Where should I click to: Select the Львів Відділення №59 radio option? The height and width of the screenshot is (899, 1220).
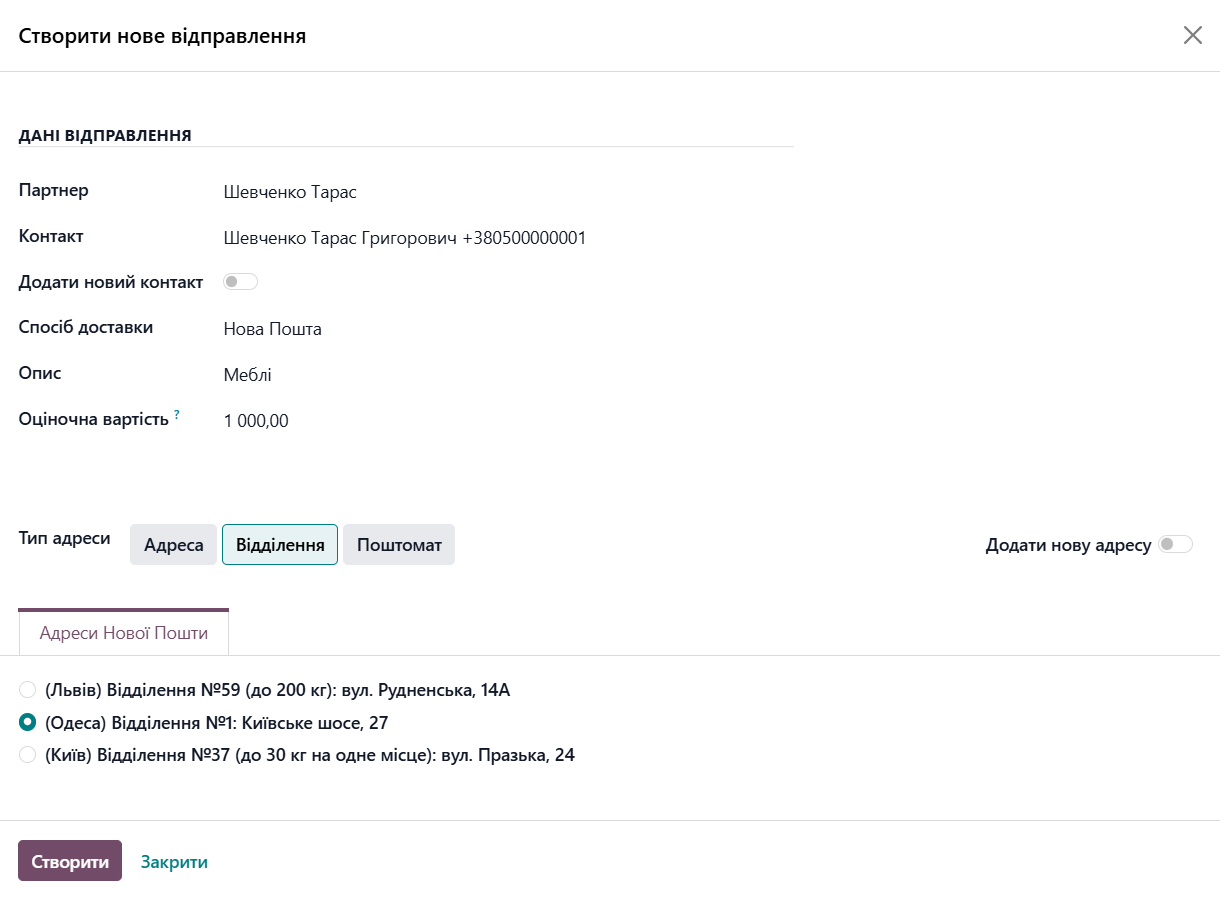click(28, 690)
